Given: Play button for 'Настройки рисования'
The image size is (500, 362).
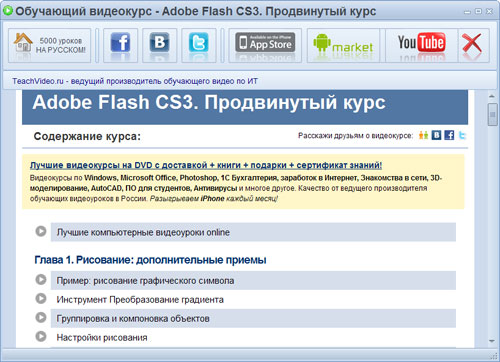Looking at the screenshot, I should [41, 336].
